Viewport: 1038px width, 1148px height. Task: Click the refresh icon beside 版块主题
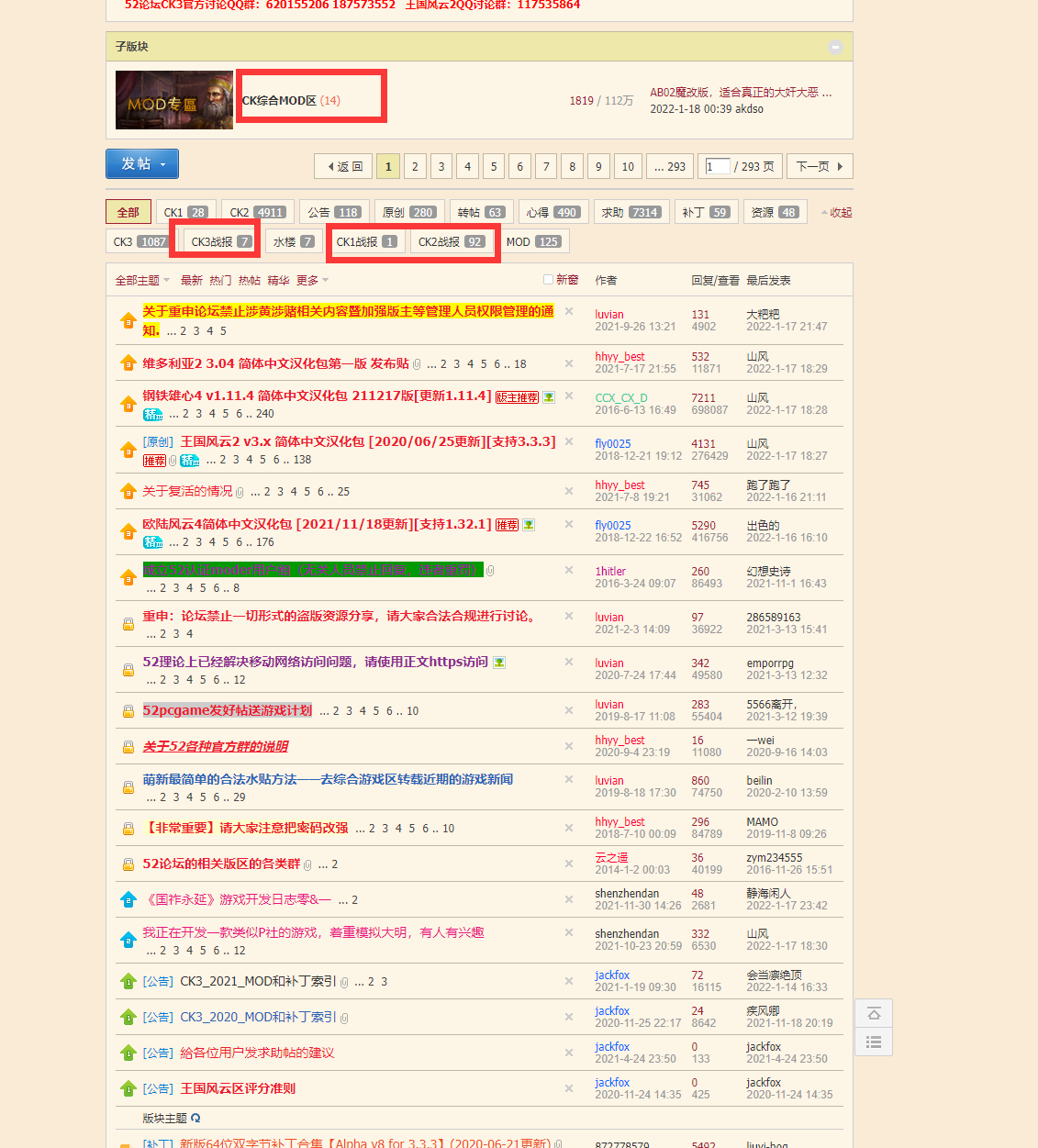point(195,1118)
